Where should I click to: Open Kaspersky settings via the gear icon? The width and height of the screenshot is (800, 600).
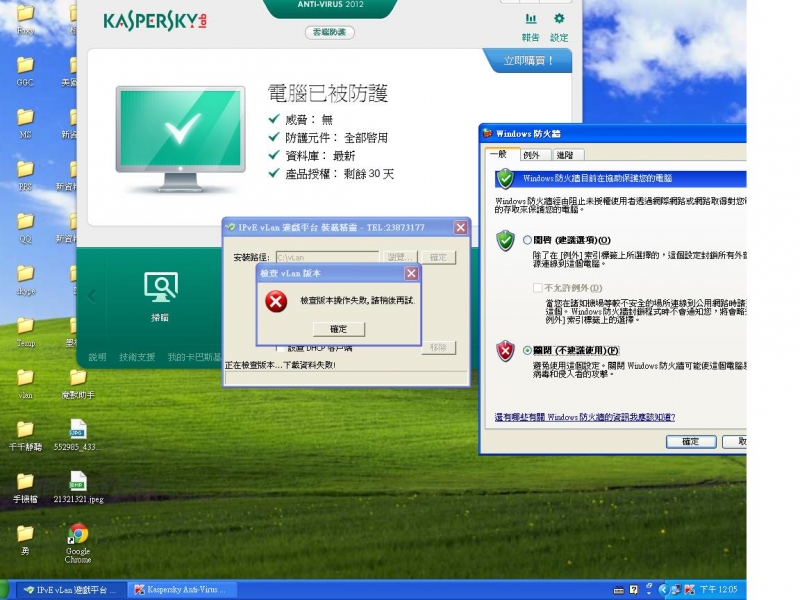[558, 19]
